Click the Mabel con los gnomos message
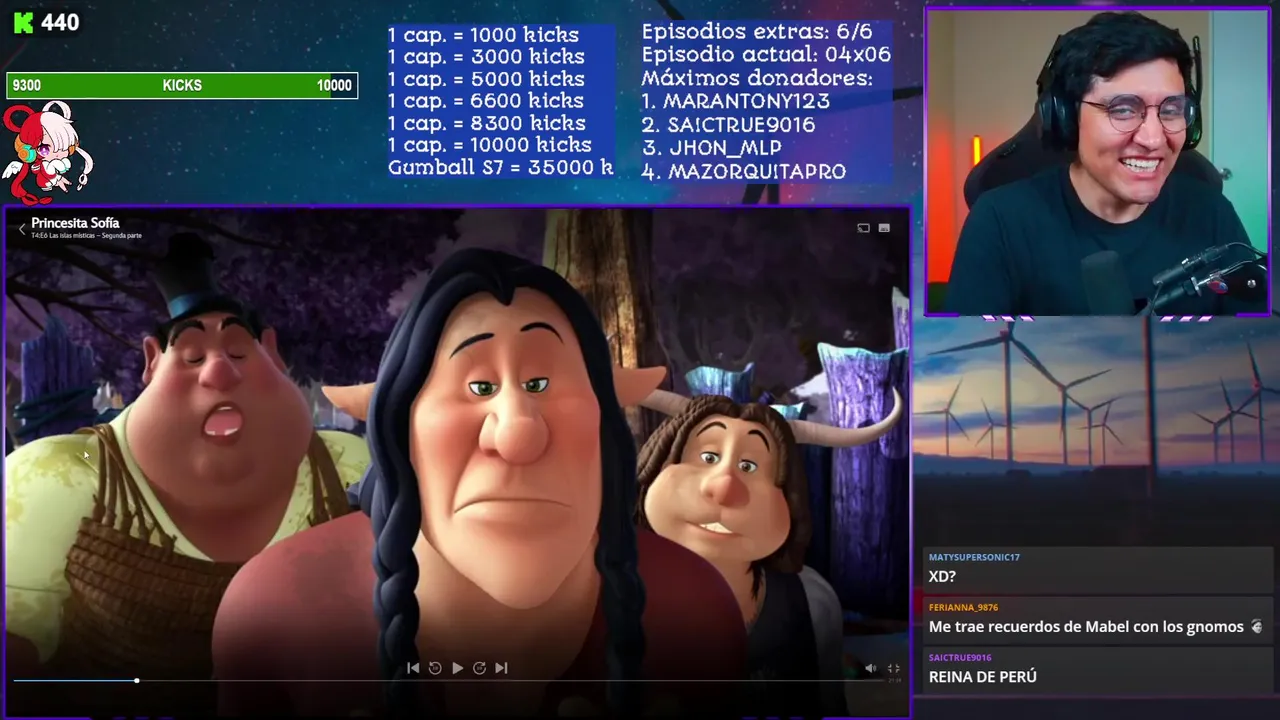Viewport: 1280px width, 720px height. [x=1086, y=627]
